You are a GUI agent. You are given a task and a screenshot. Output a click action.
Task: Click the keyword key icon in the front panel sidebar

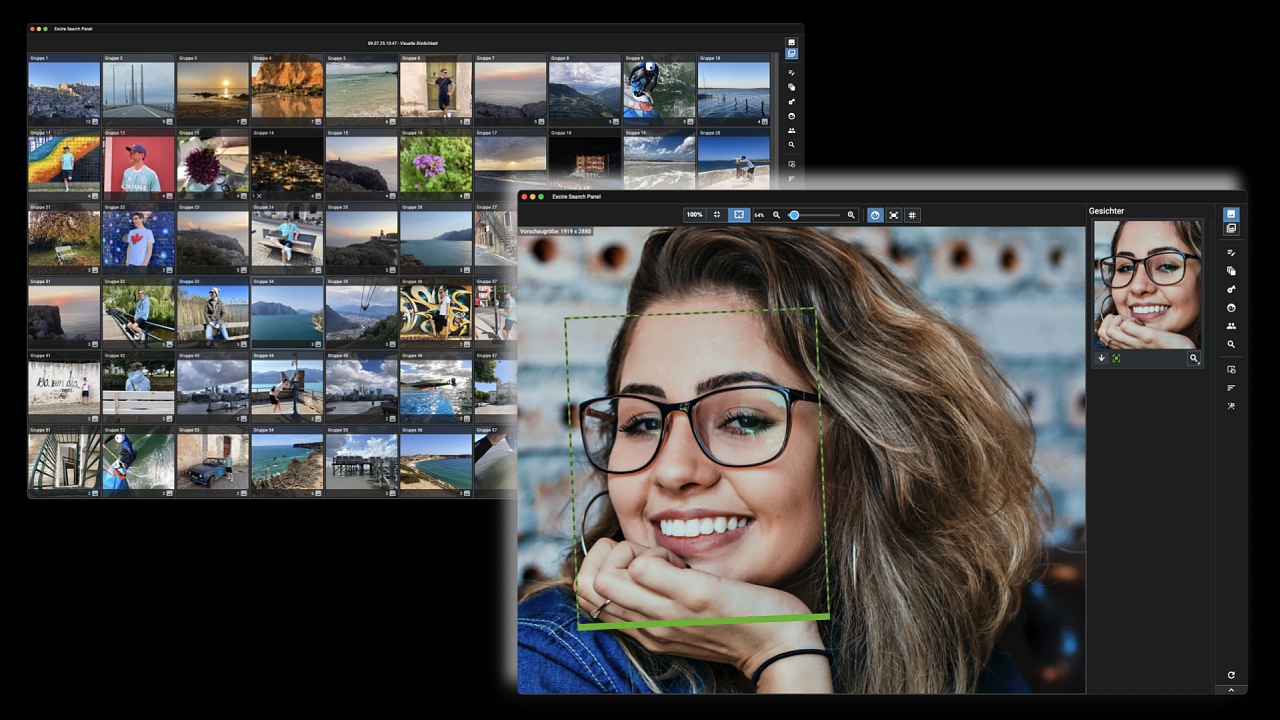pyautogui.click(x=1231, y=289)
